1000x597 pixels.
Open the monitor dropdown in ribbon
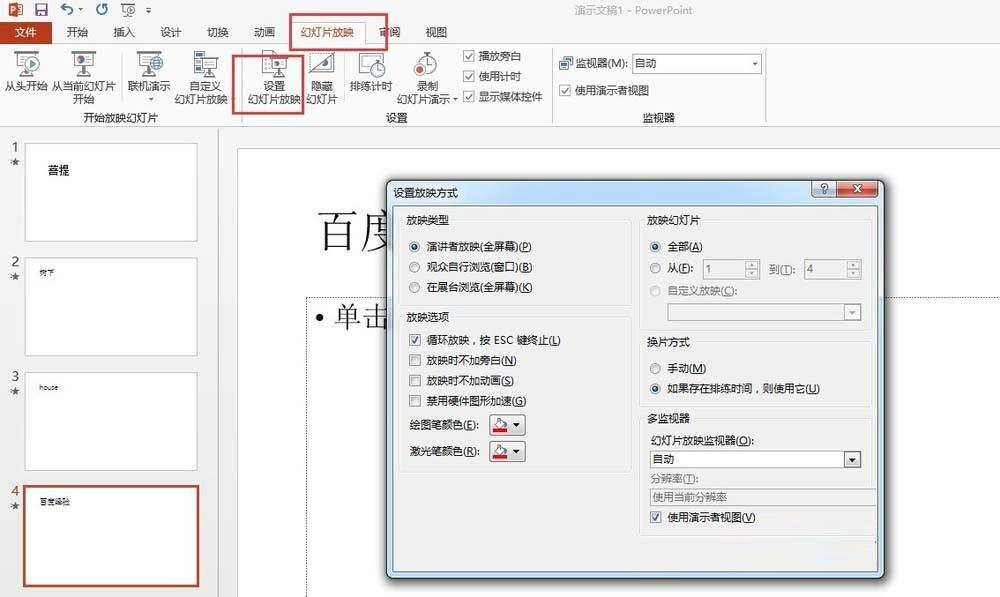click(756, 63)
